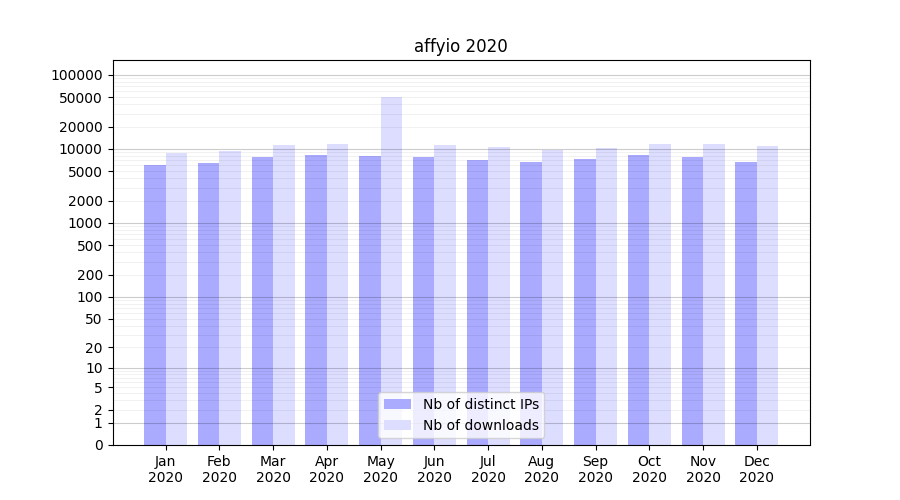Click the March distinct IPs bar
The image size is (900, 500).
coord(262,300)
